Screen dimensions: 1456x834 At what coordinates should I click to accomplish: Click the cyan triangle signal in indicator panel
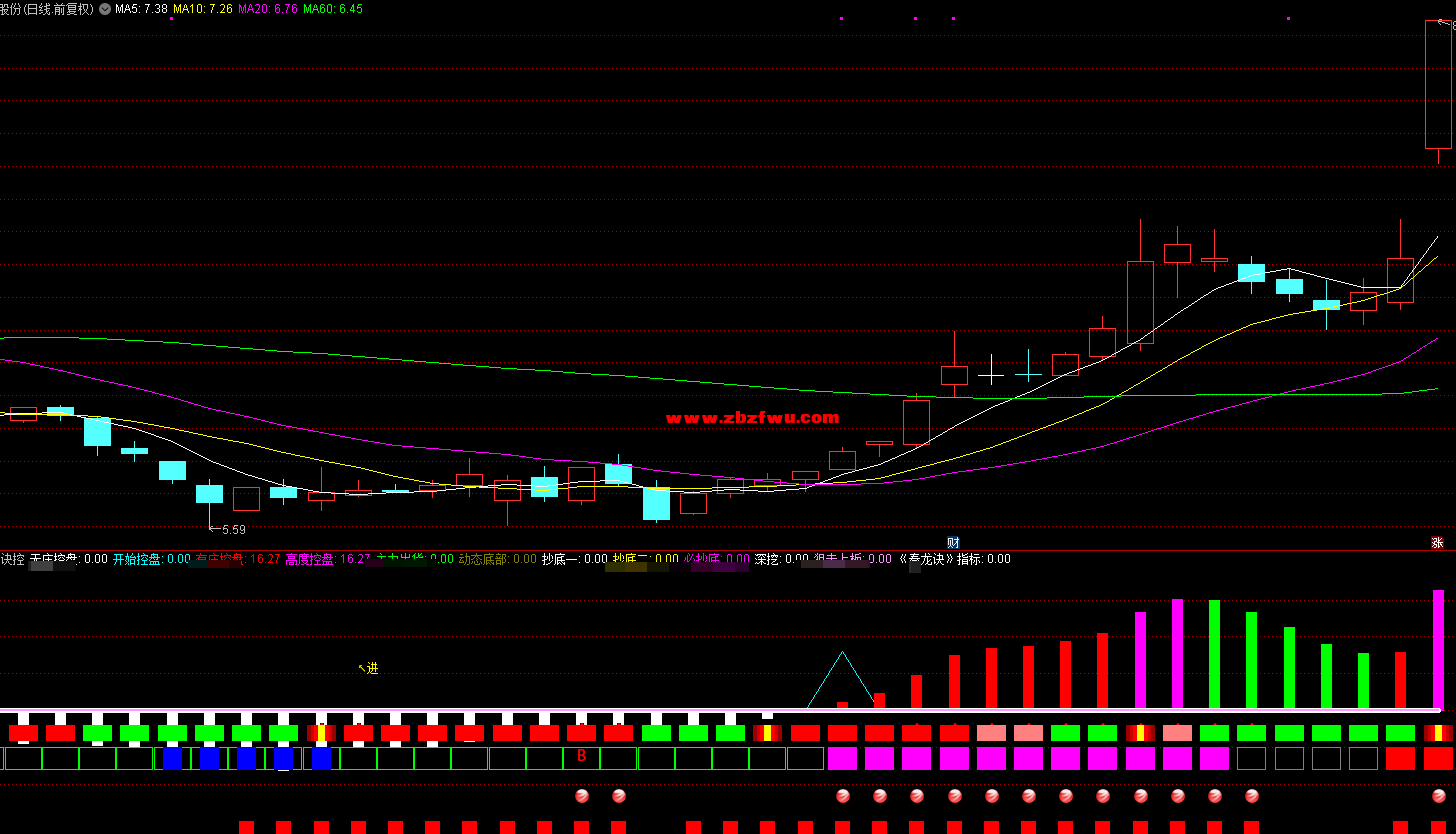pyautogui.click(x=842, y=680)
